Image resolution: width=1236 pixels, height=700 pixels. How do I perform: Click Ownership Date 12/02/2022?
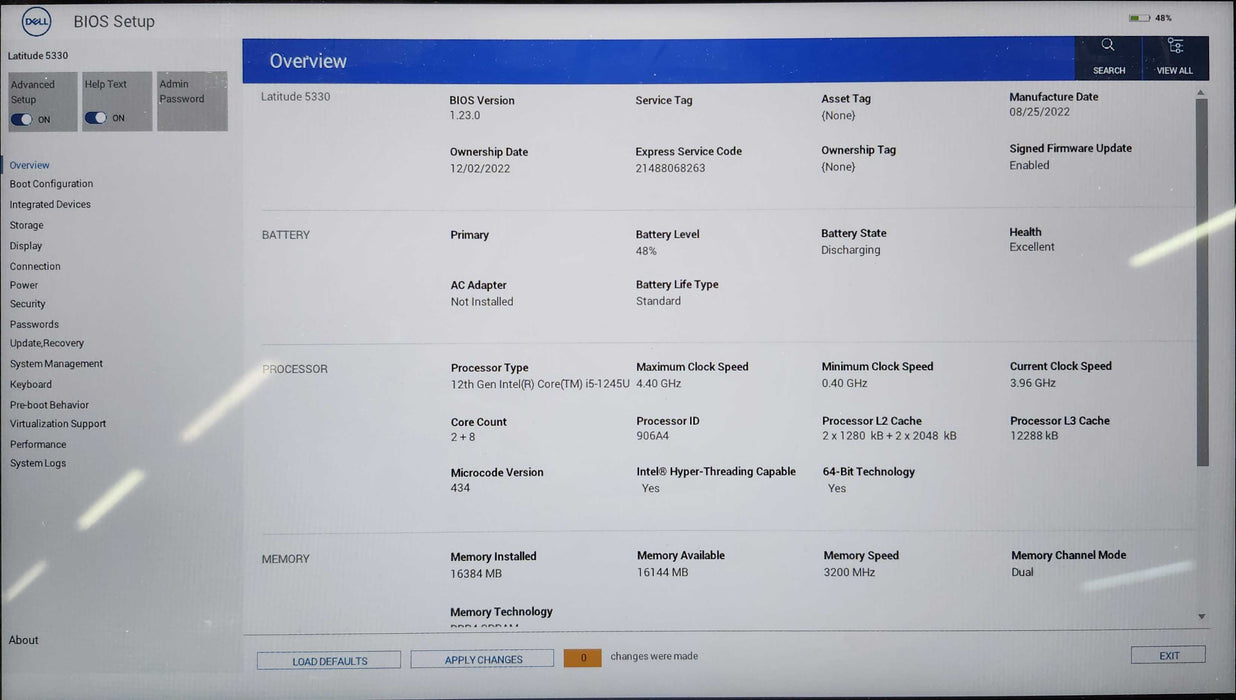coord(480,169)
